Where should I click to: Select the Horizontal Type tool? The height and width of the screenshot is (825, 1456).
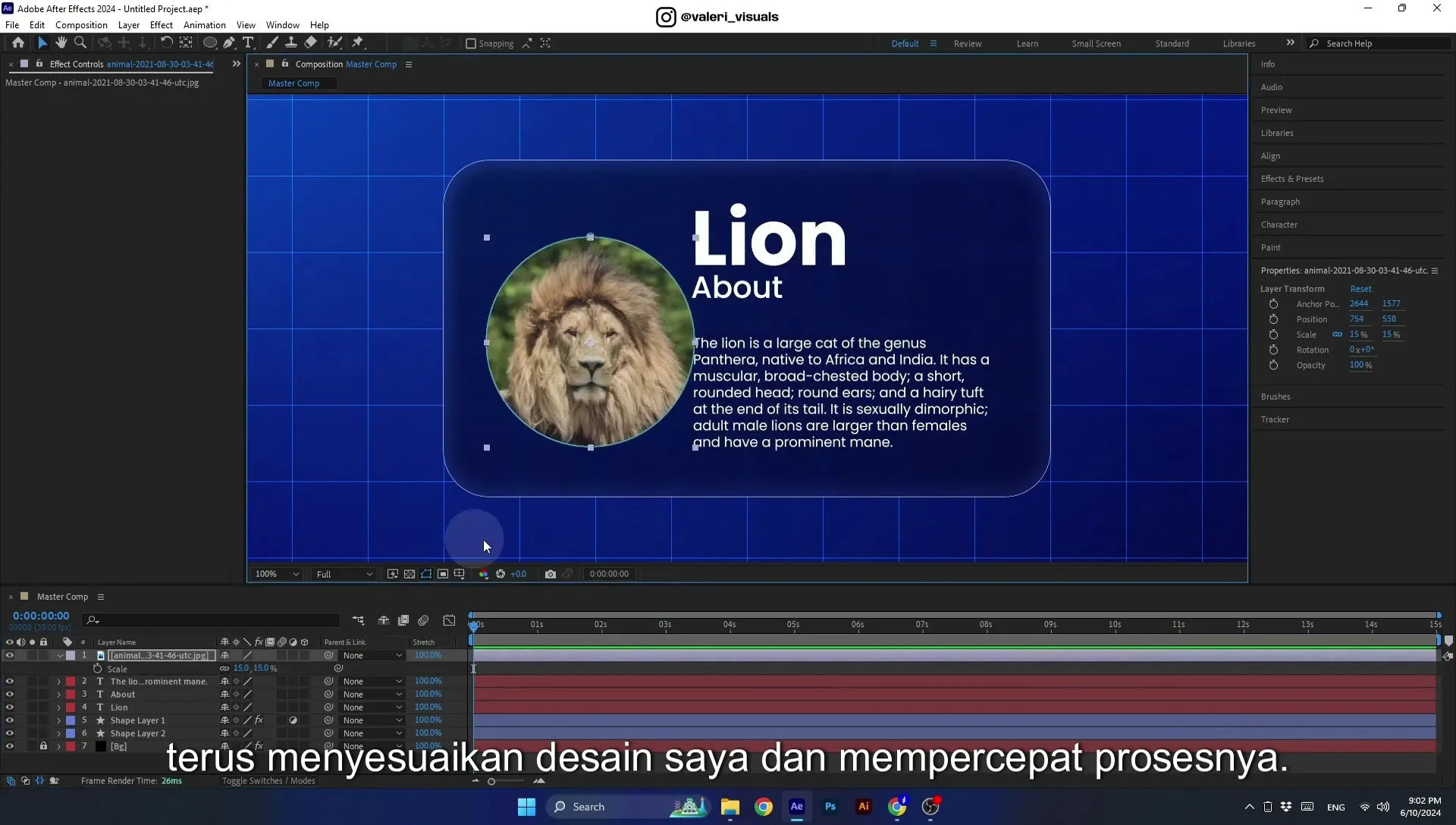click(248, 43)
